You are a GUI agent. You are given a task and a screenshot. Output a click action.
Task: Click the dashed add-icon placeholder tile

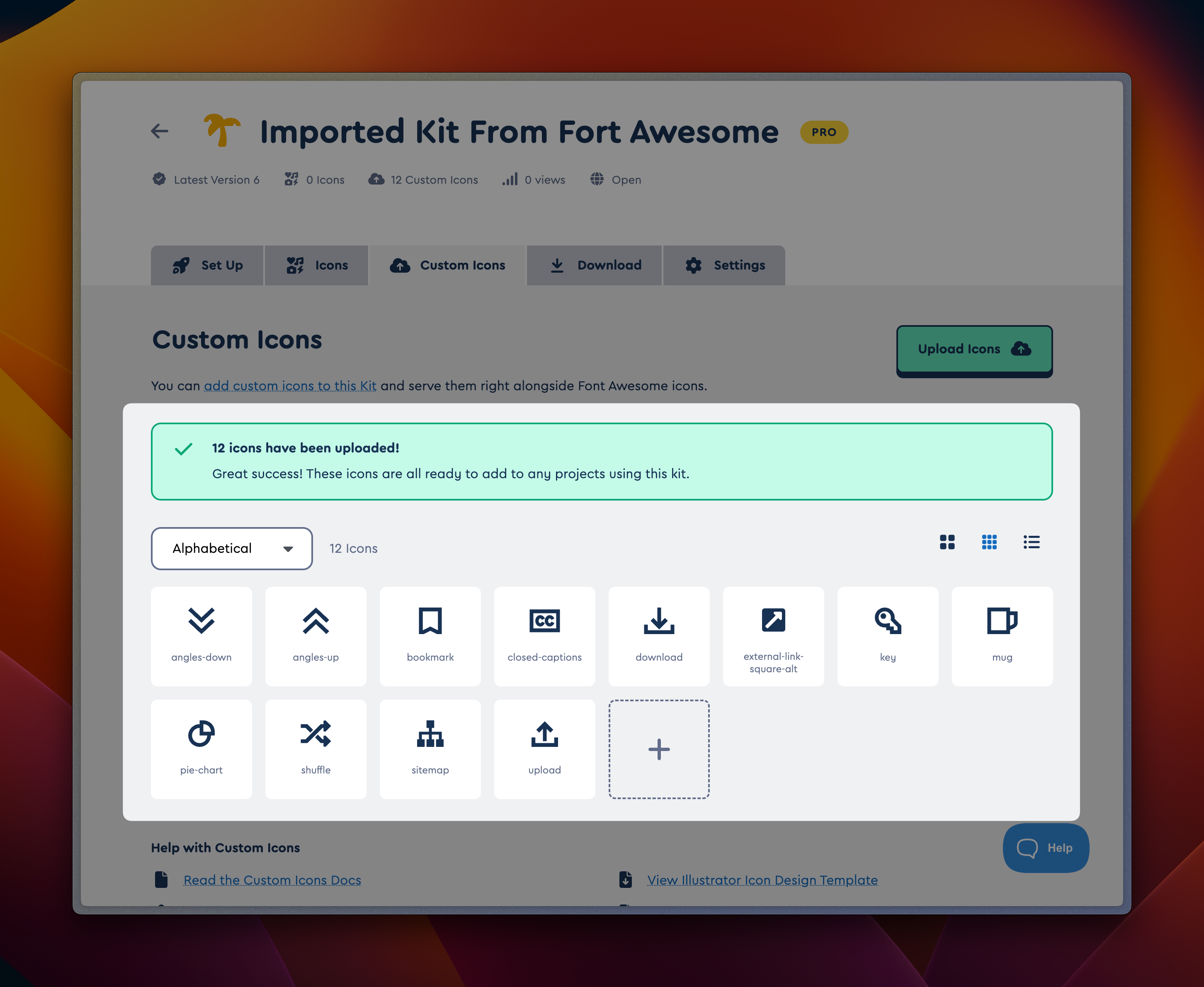coord(659,749)
